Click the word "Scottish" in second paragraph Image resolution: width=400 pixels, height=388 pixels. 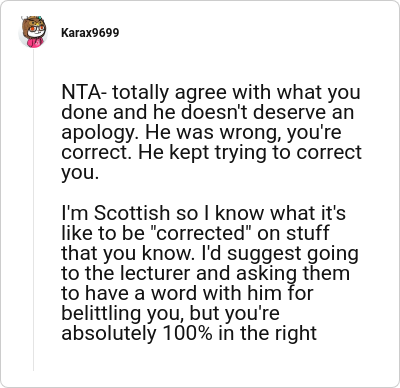[x=132, y=213]
